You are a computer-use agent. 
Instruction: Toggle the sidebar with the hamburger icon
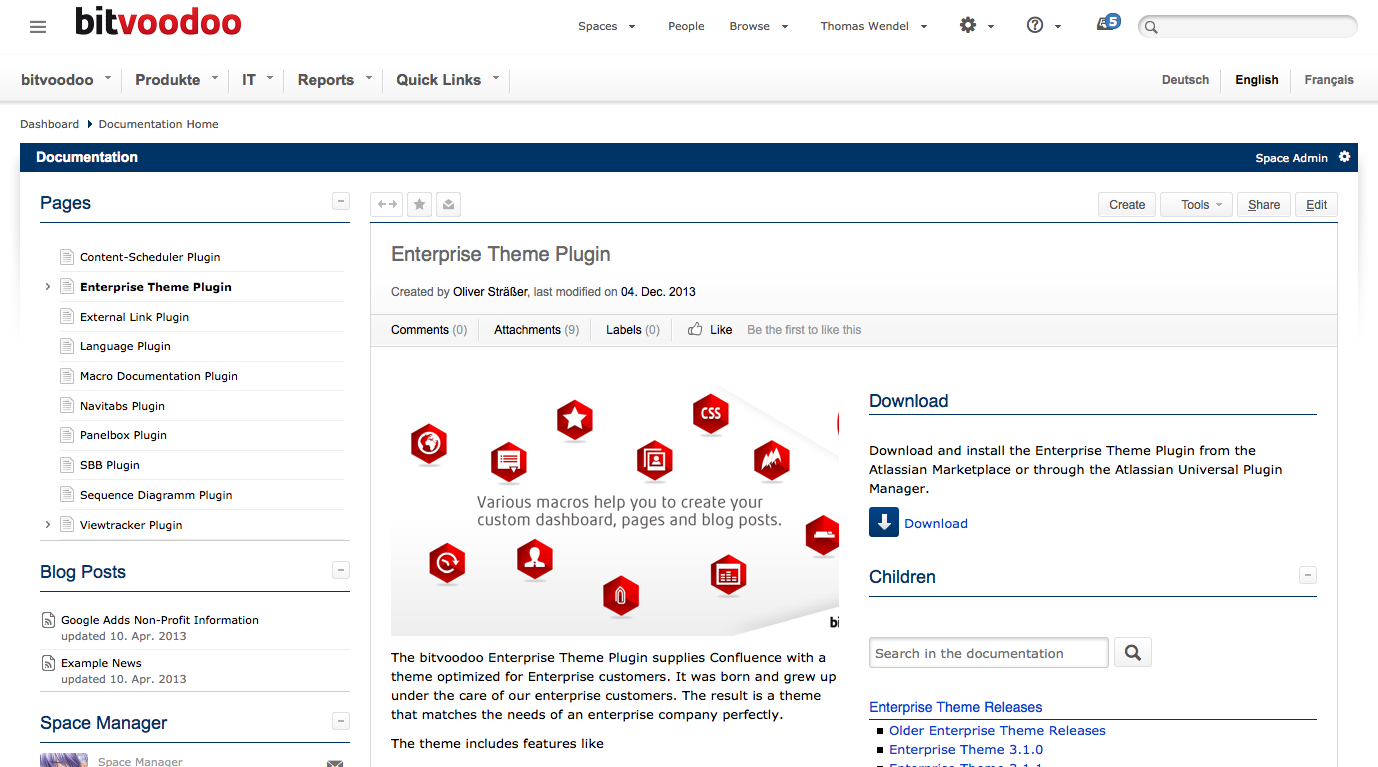(38, 26)
